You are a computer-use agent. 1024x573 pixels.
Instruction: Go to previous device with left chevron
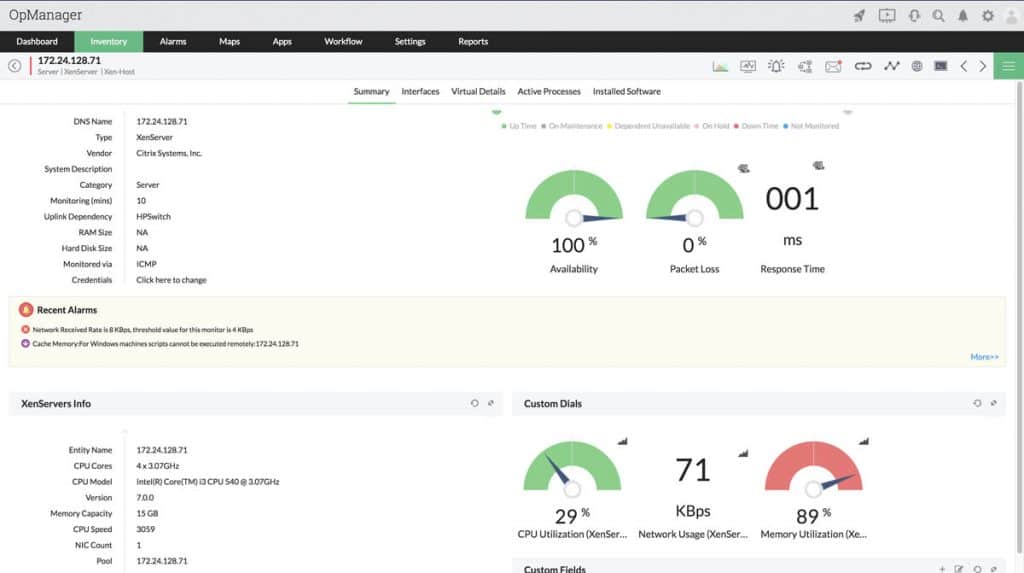click(963, 66)
